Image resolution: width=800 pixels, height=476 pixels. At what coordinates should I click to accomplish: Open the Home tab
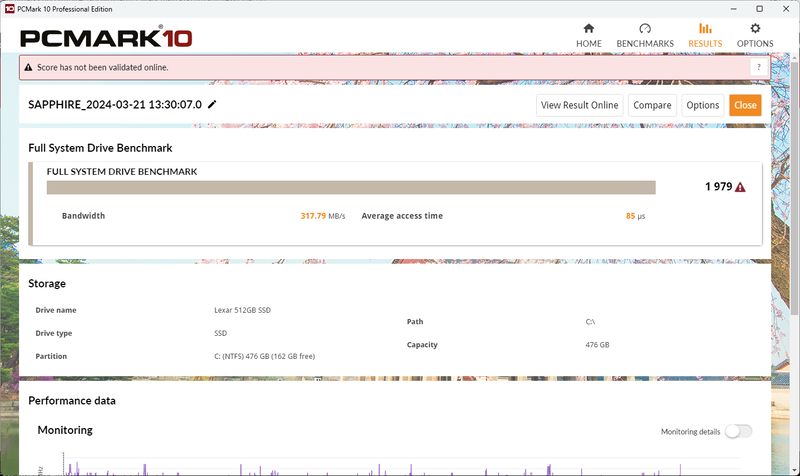tap(588, 36)
